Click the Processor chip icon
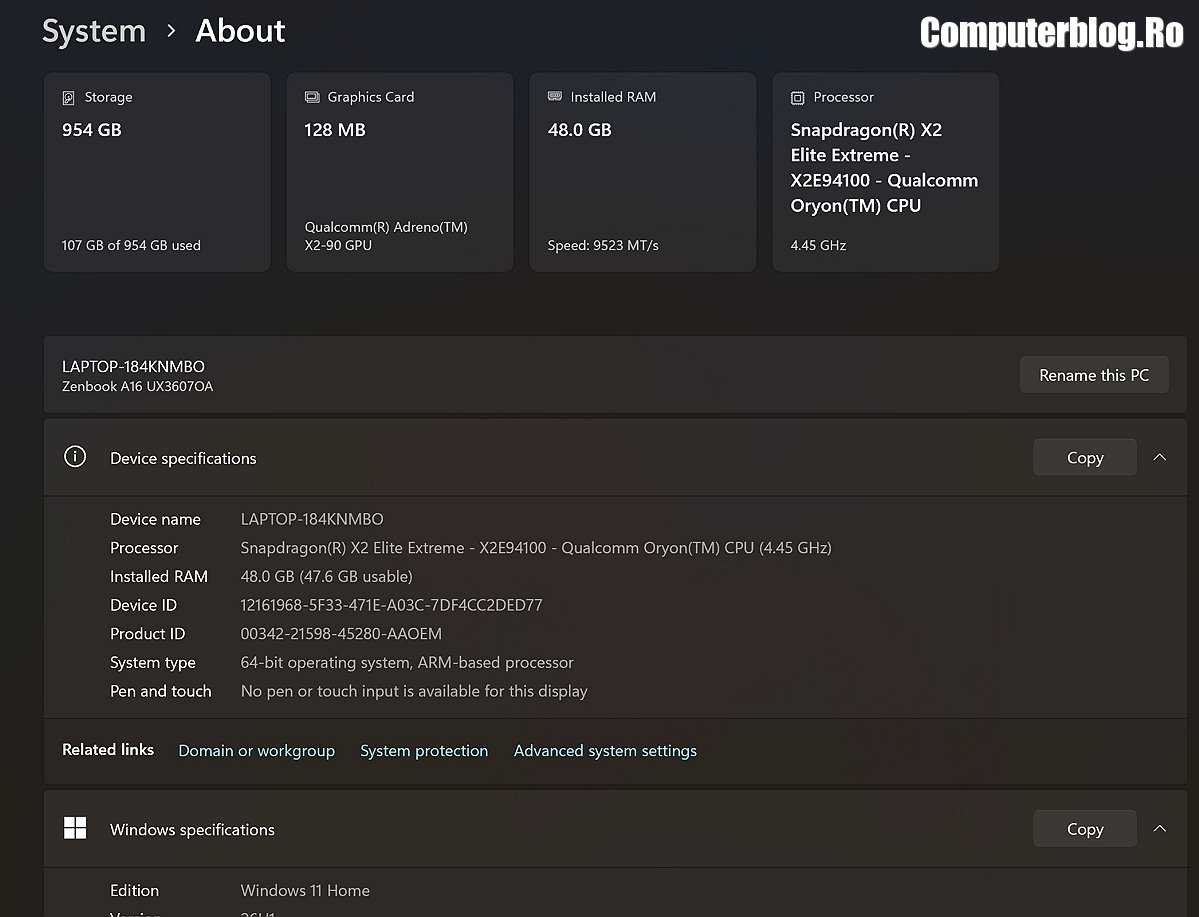The height and width of the screenshot is (917, 1199). click(797, 98)
